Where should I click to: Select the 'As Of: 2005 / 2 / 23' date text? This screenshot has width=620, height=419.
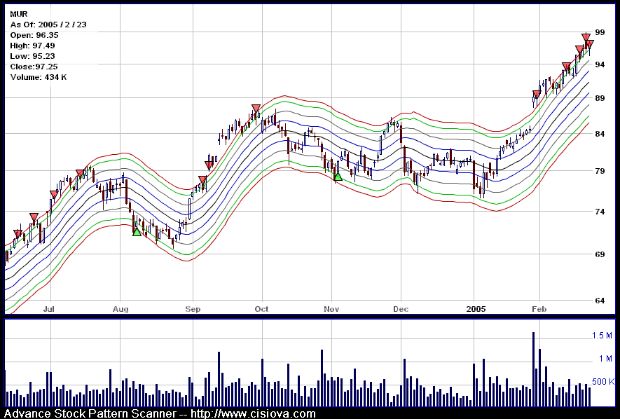[x=48, y=25]
